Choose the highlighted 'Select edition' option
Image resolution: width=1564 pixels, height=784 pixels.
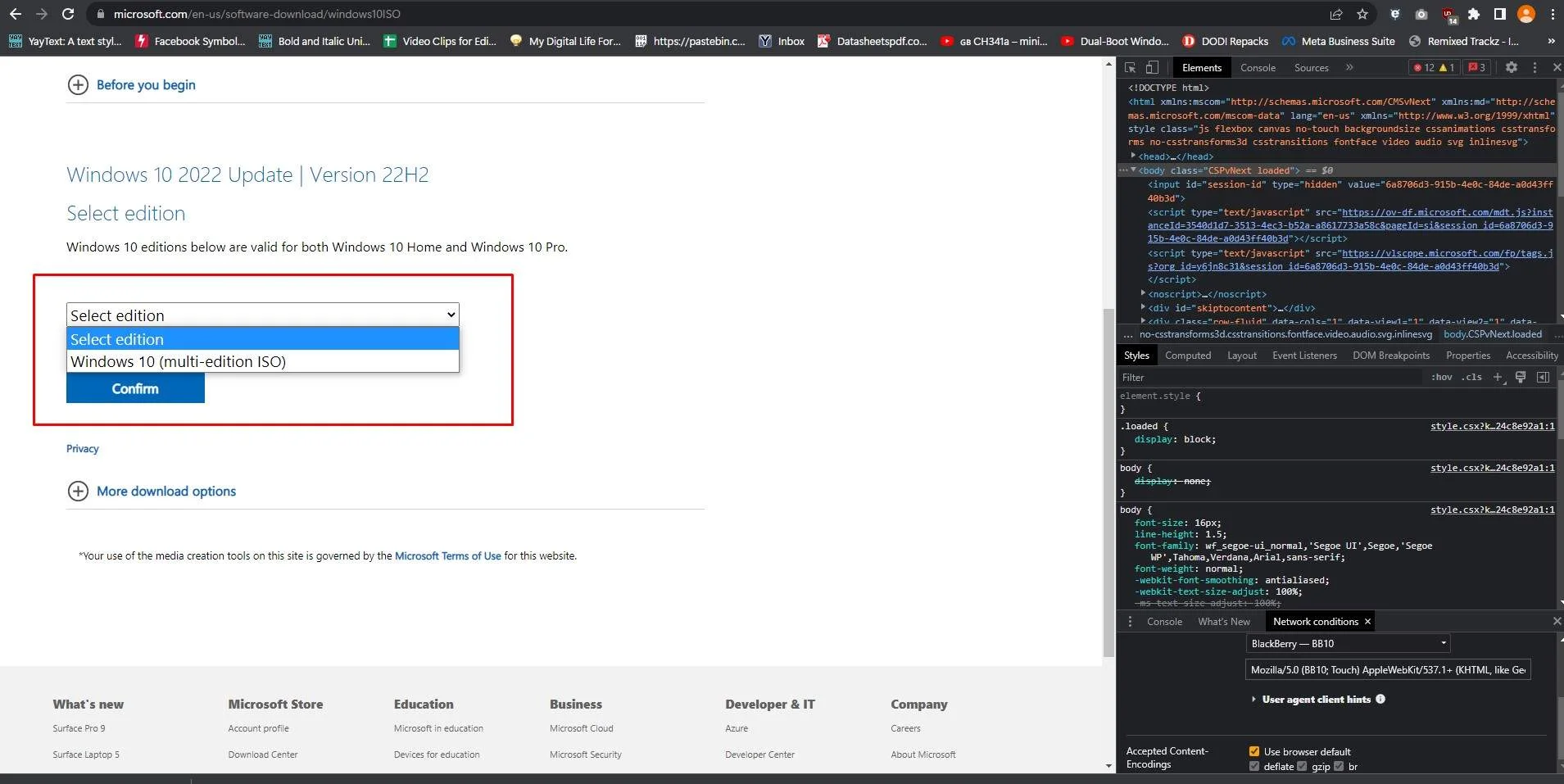262,339
